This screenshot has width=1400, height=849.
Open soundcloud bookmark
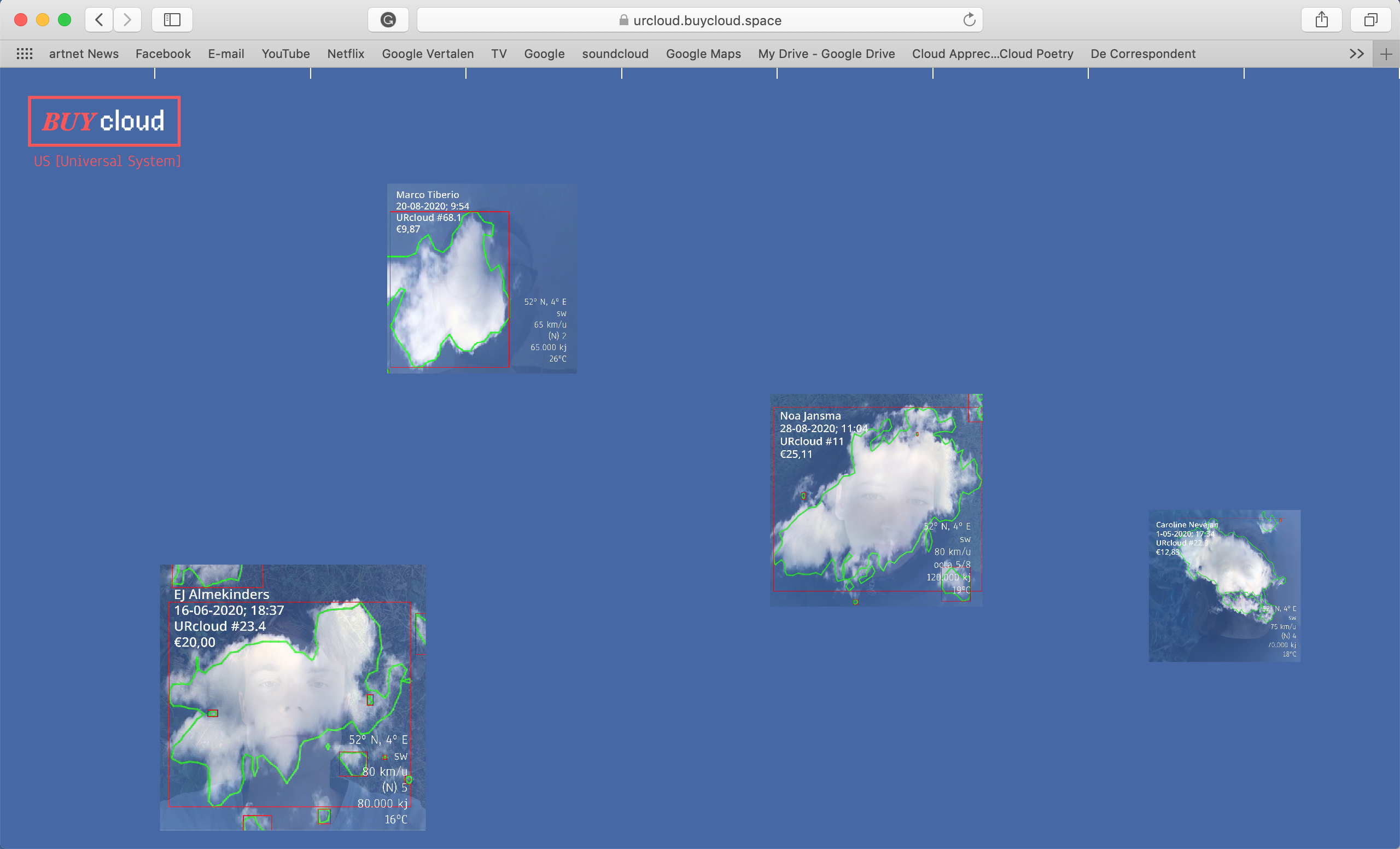coord(615,54)
